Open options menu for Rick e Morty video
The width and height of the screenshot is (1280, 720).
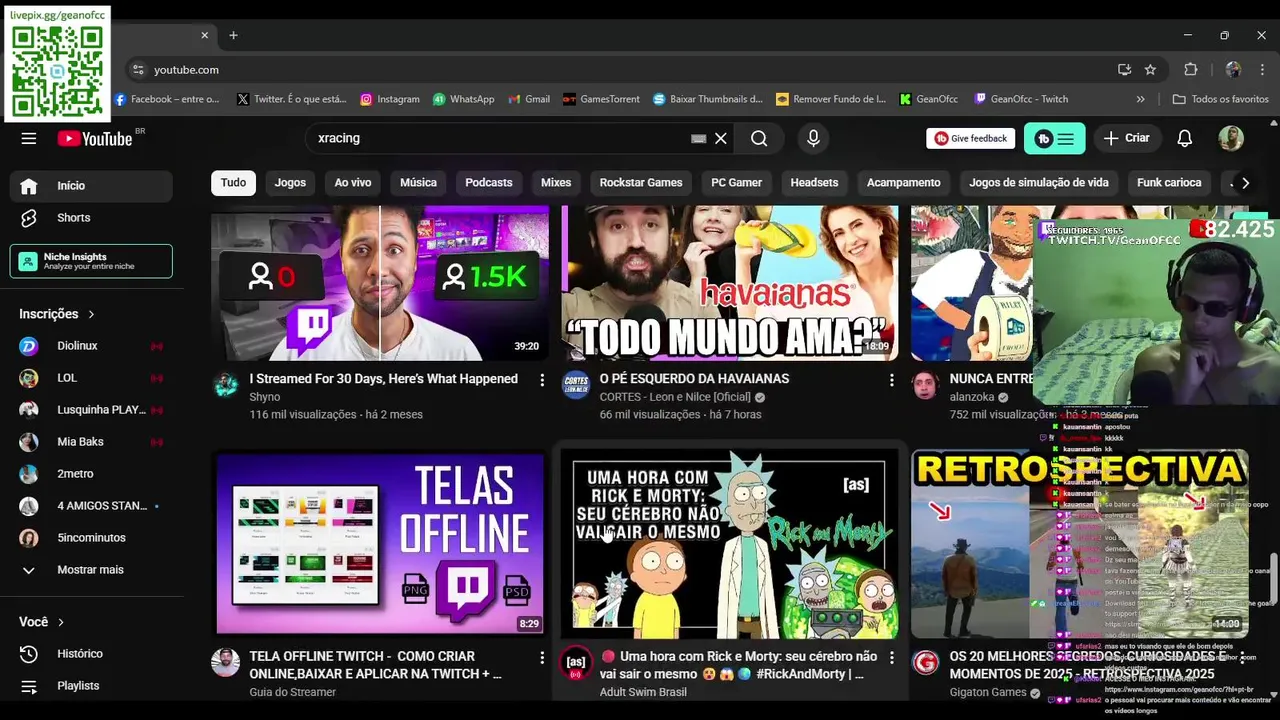click(892, 658)
